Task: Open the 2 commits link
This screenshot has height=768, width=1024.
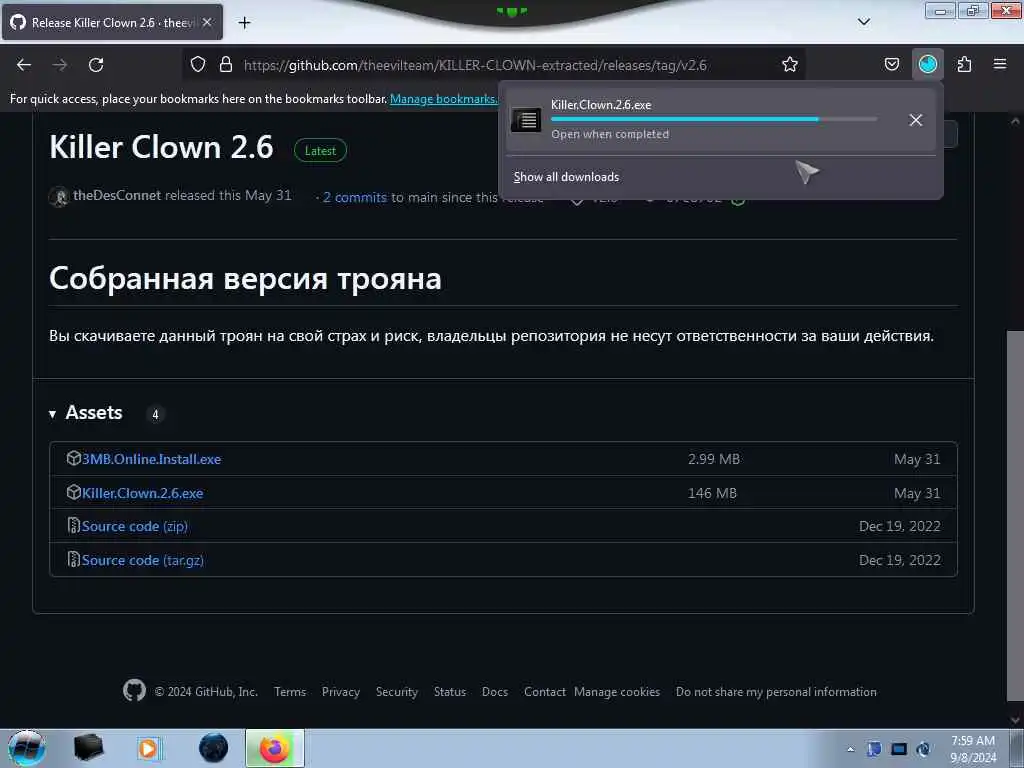Action: pos(355,197)
